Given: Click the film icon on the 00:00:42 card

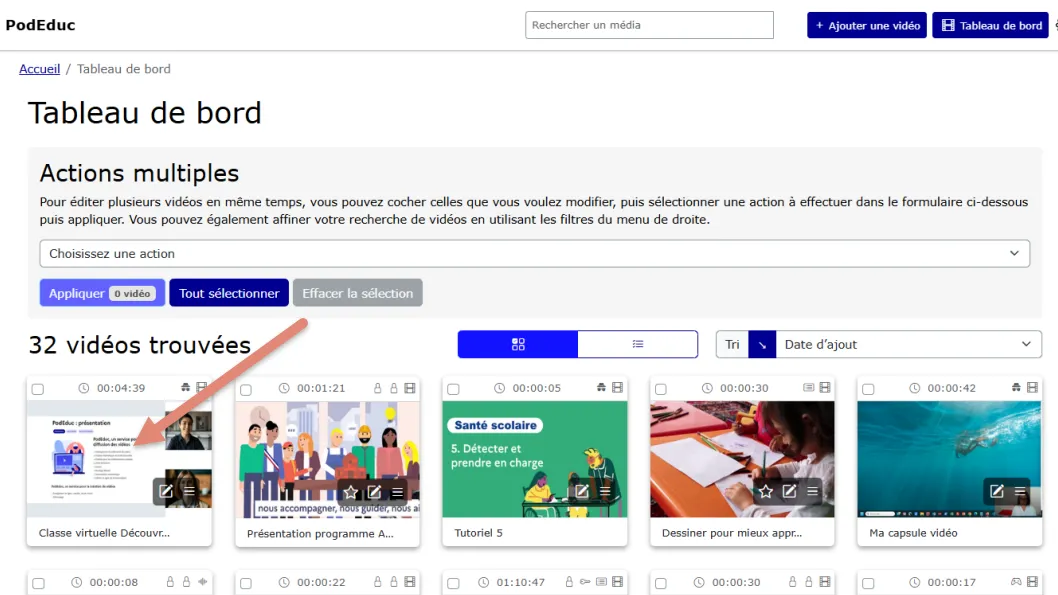Looking at the screenshot, I should click(1032, 387).
